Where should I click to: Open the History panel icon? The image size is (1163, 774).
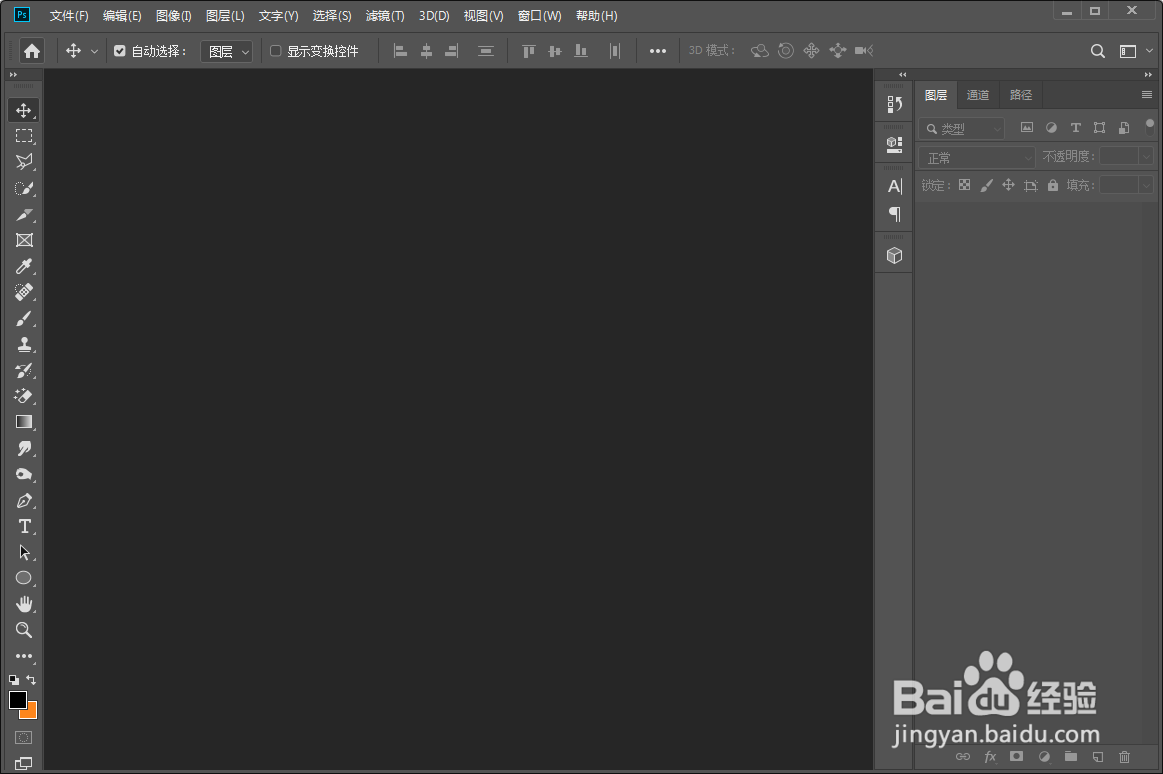point(895,105)
